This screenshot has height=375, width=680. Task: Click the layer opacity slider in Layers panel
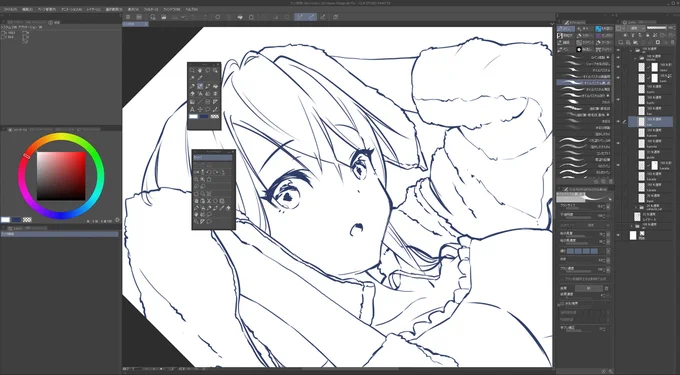(657, 28)
